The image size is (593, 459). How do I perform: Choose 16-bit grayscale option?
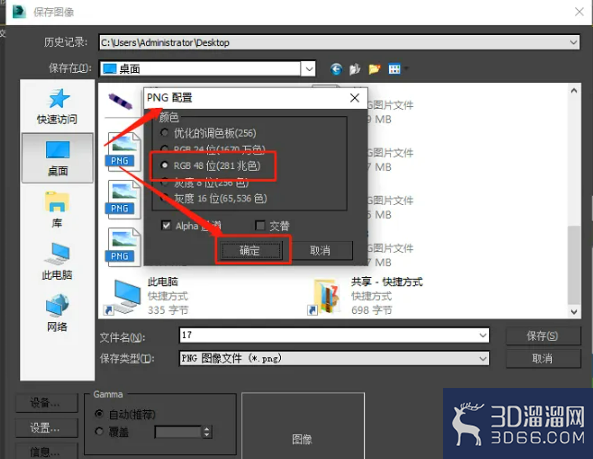214,198
